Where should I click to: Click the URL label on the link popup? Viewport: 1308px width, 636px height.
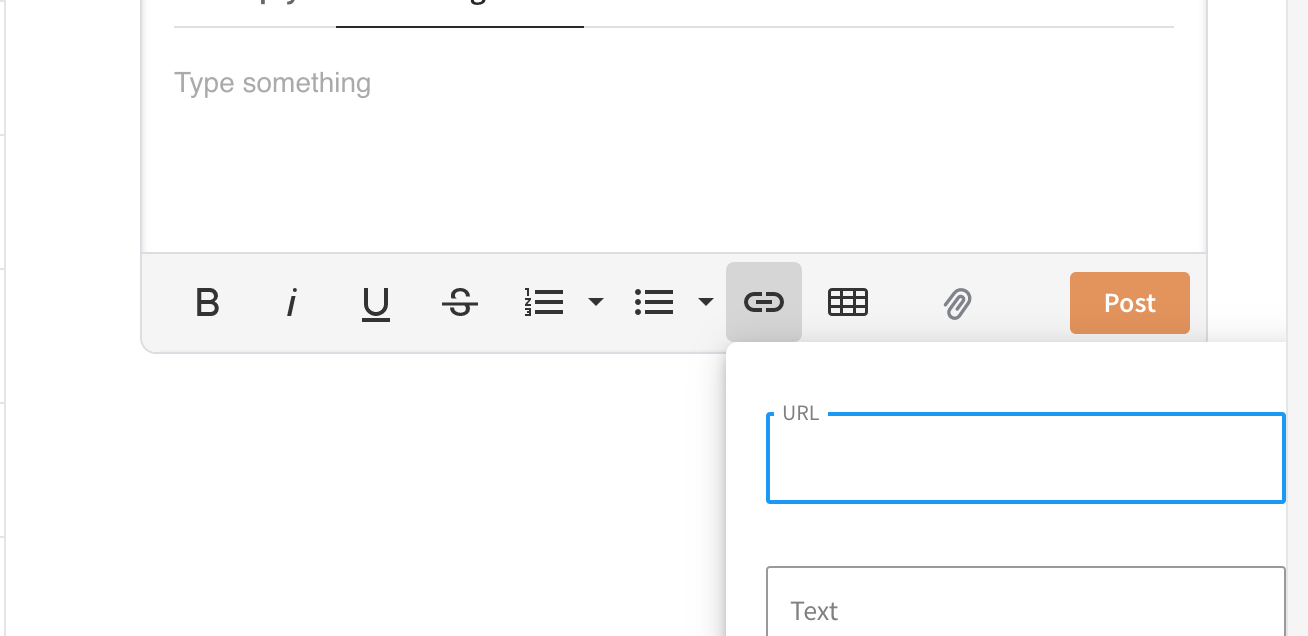pos(802,412)
